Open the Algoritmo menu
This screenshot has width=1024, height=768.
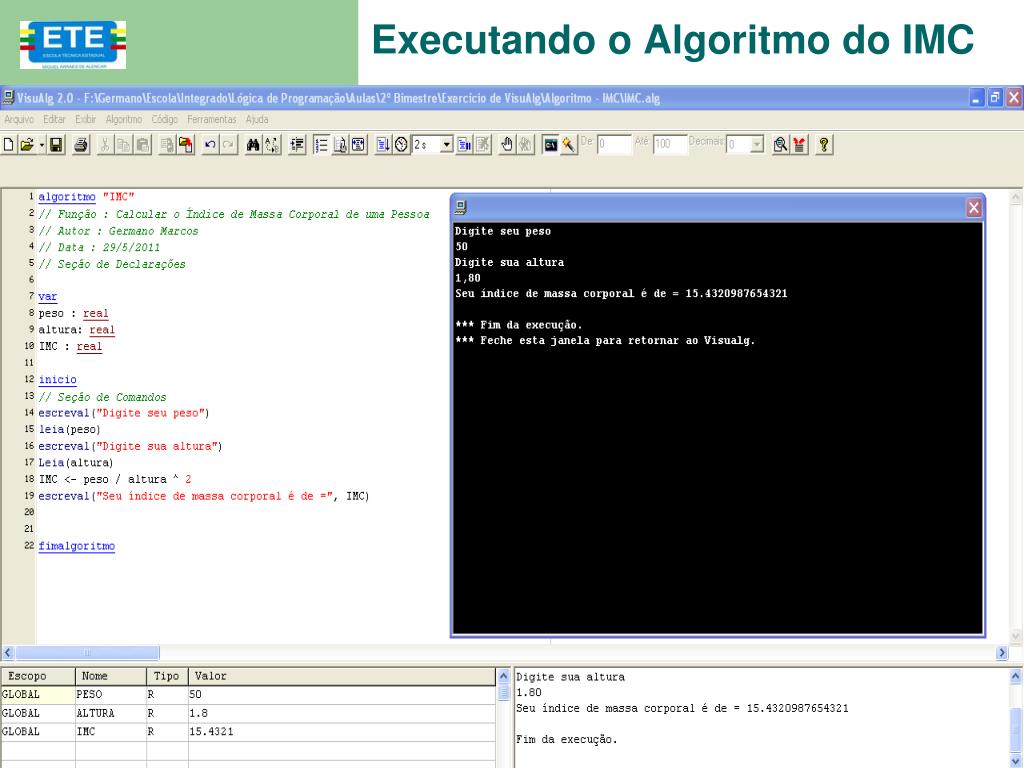click(124, 120)
